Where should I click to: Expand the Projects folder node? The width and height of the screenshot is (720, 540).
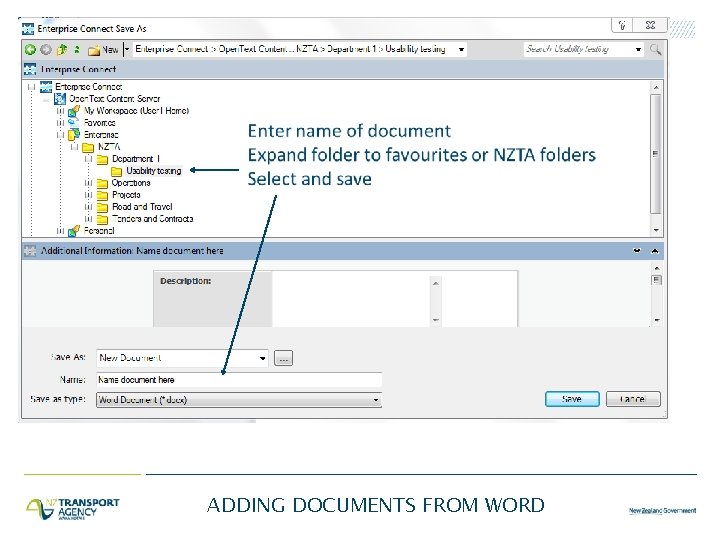pos(88,195)
